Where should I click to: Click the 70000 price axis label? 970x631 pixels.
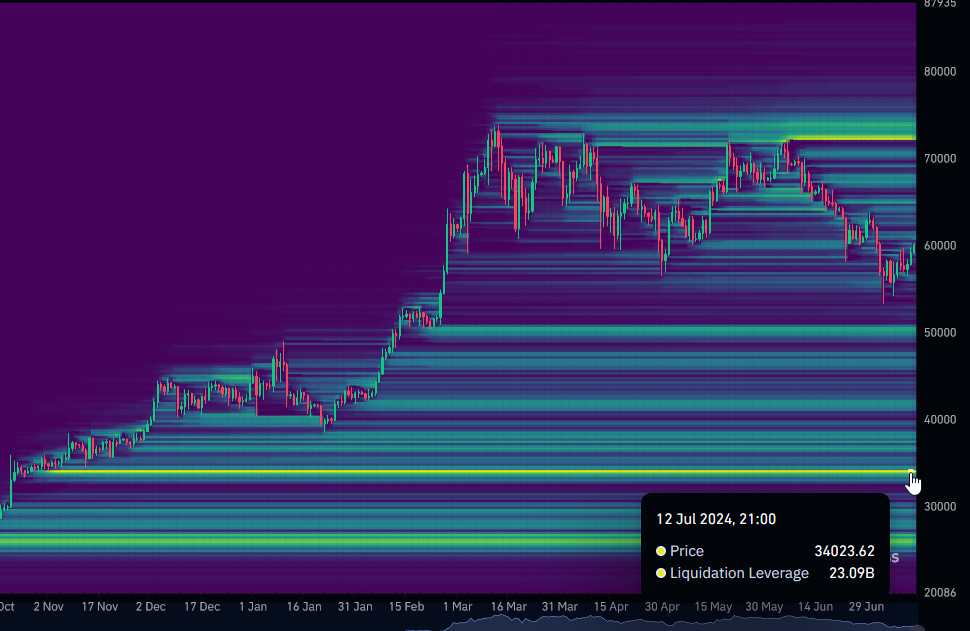[940, 159]
